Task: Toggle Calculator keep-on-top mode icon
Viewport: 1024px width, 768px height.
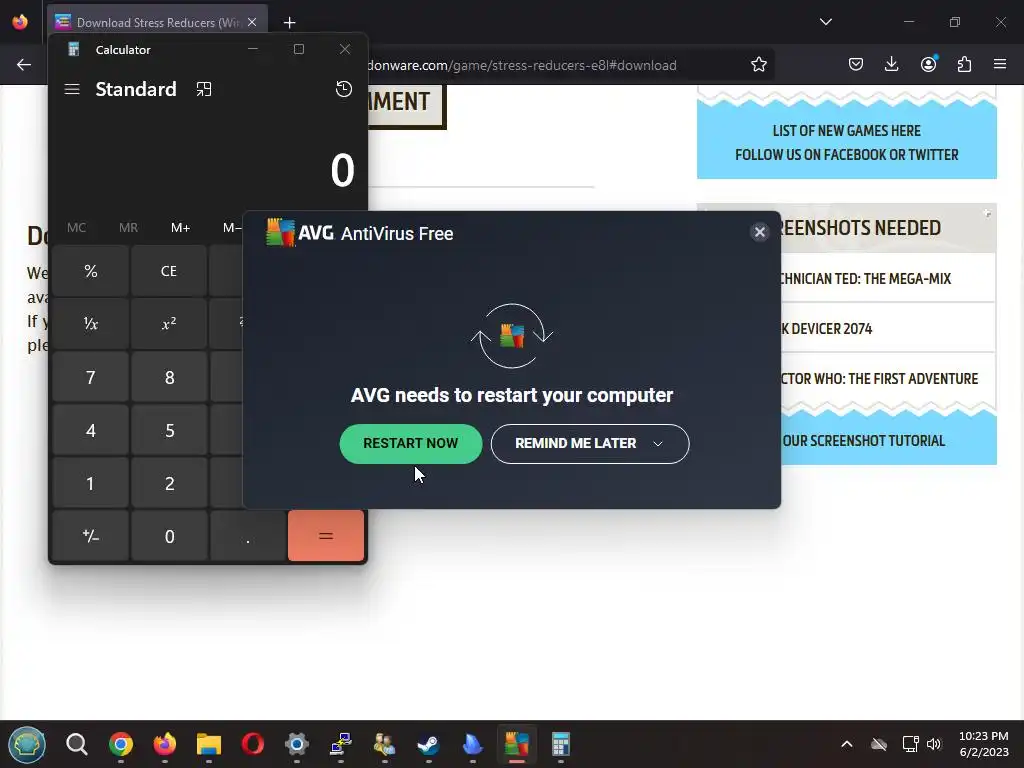Action: pos(204,89)
